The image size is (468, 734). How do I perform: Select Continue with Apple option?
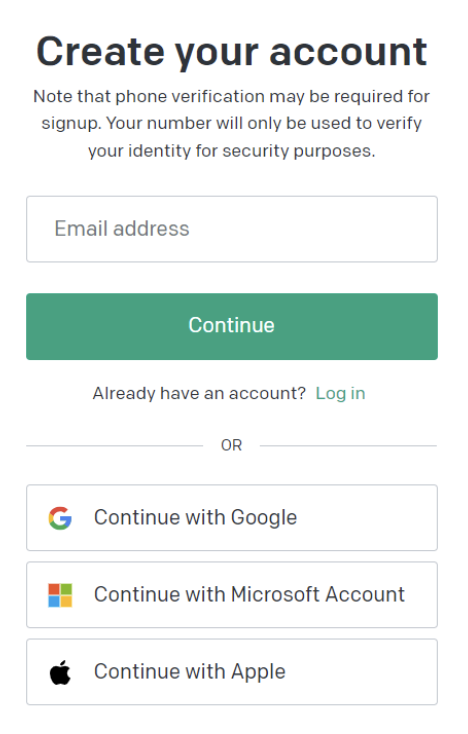coord(232,672)
